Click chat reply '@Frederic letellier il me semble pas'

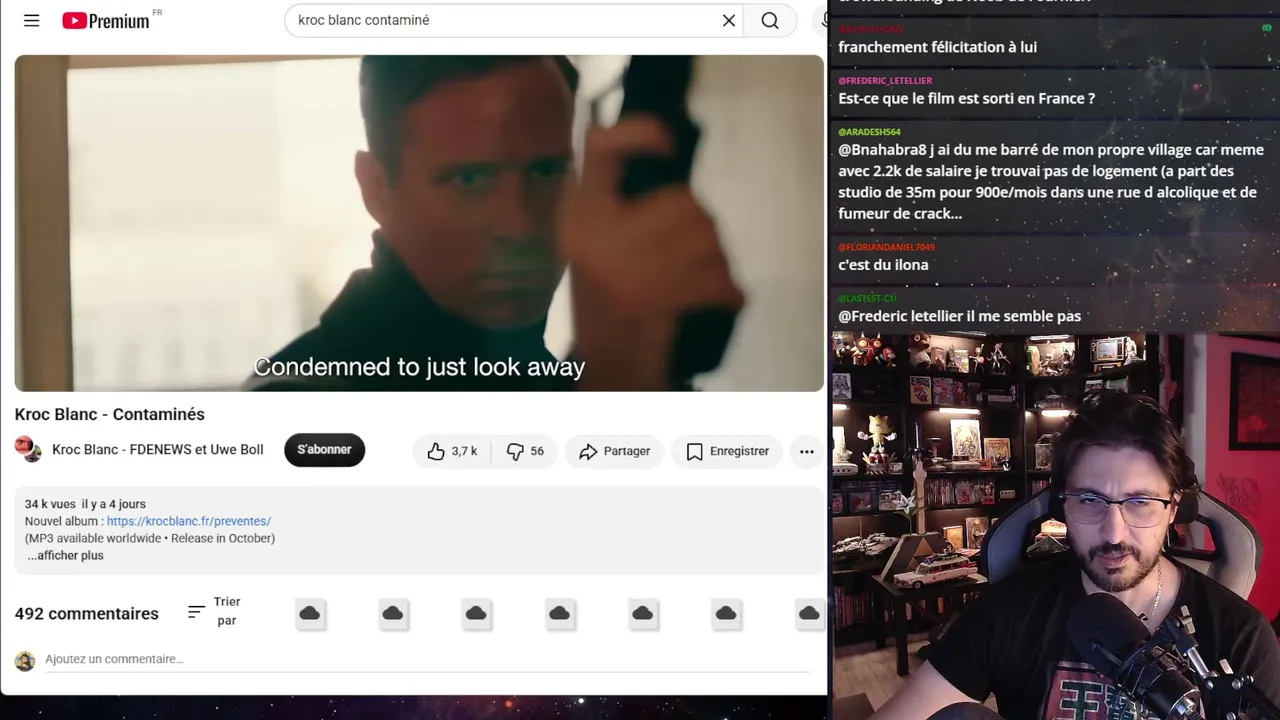pyautogui.click(x=959, y=316)
